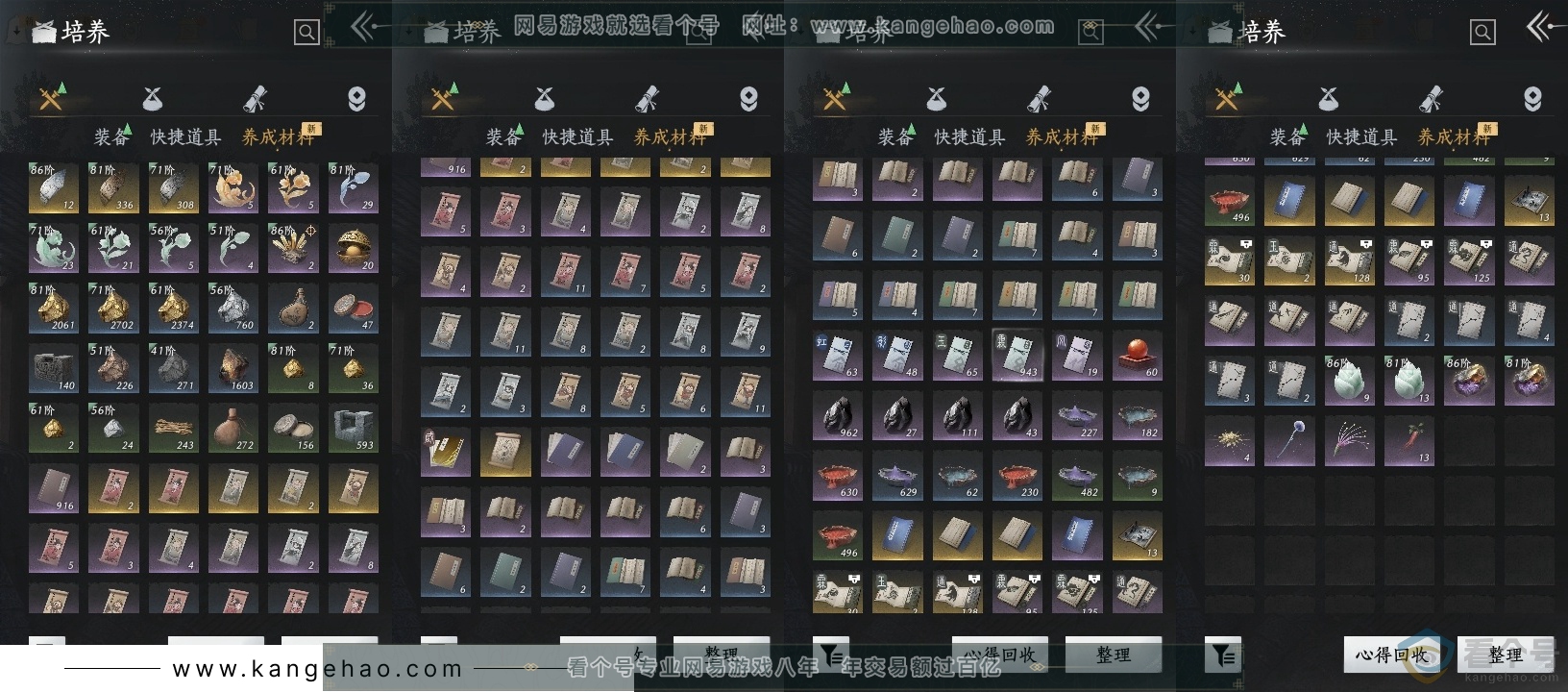1568x692 pixels.
Task: Switch to 快捷道具 tab in fourth panel
Action: click(1361, 137)
